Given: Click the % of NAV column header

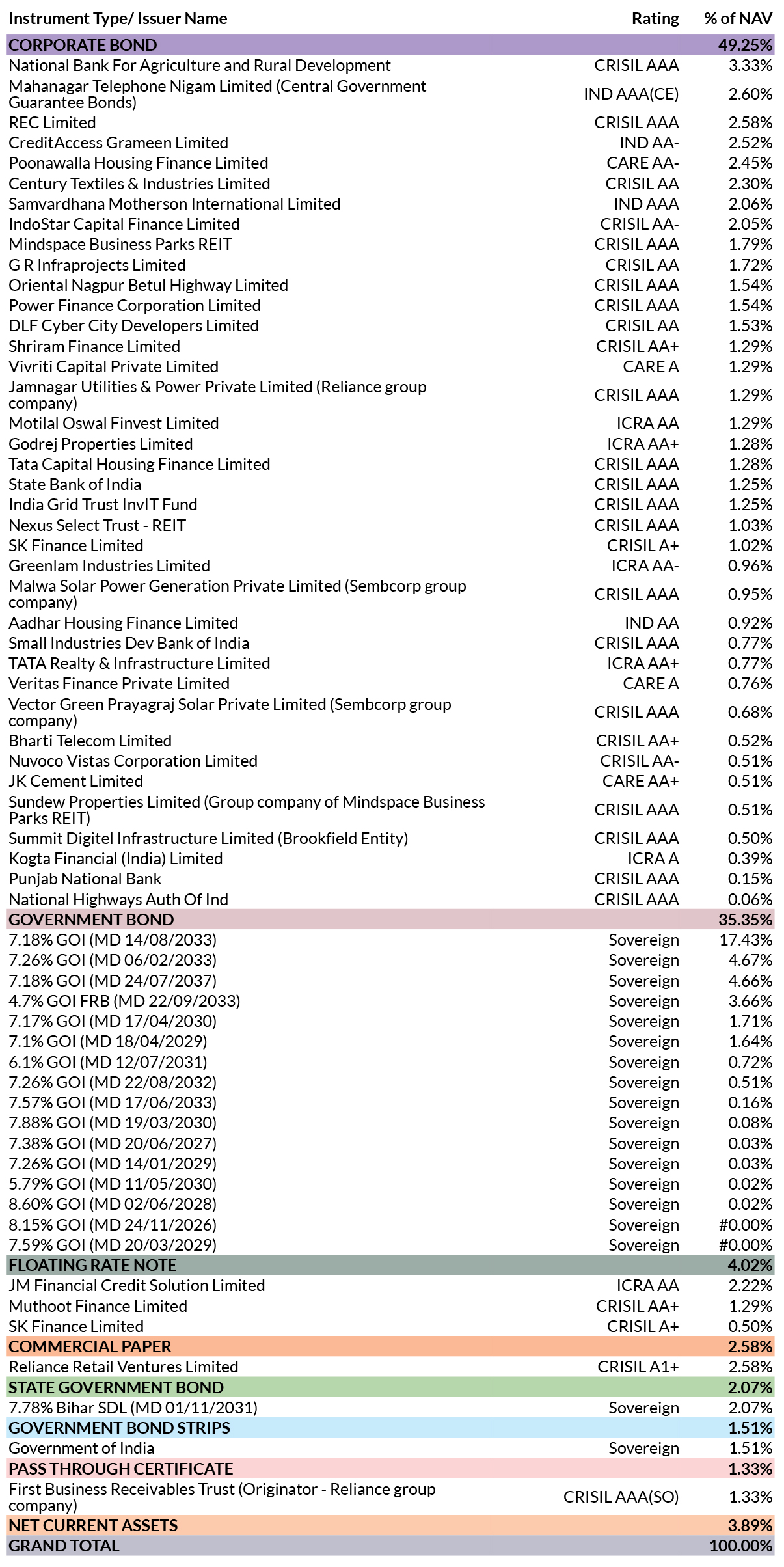Looking at the screenshot, I should point(738,19).
